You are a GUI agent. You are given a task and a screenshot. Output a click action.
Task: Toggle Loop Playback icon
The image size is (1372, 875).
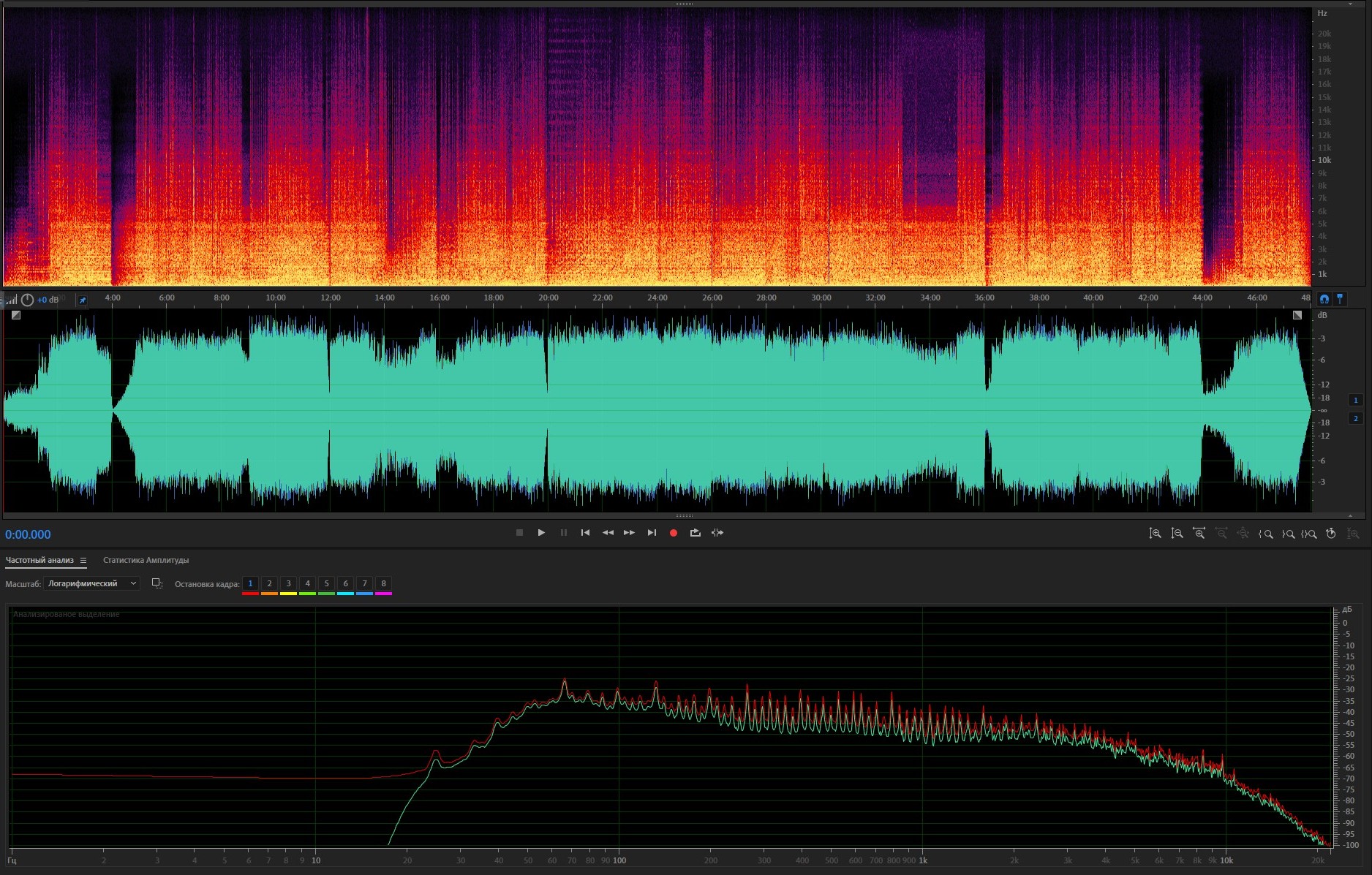(x=696, y=533)
